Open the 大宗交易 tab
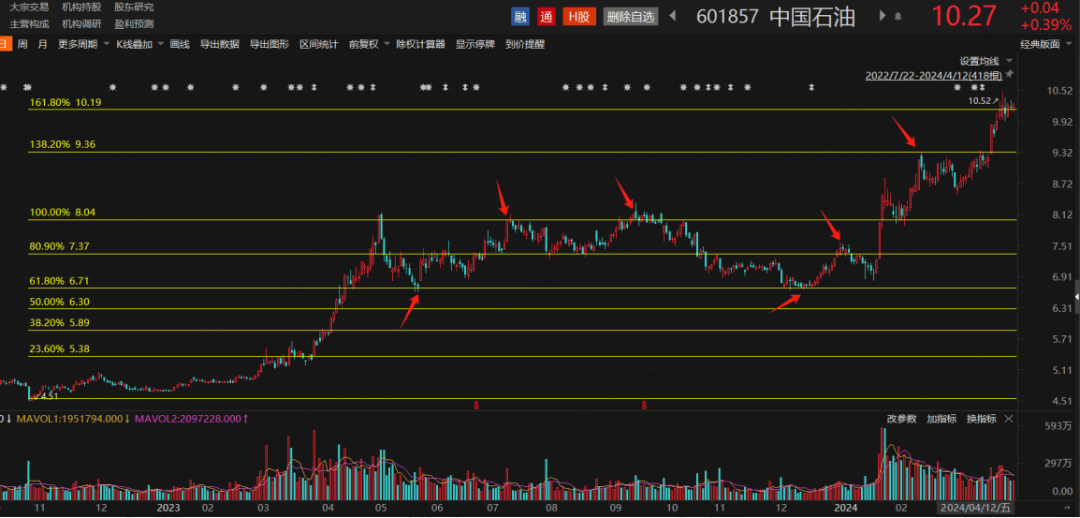 (27, 7)
